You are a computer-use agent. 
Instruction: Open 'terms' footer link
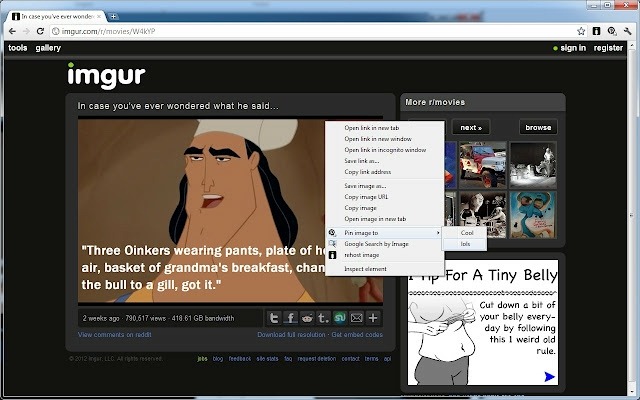(371, 358)
